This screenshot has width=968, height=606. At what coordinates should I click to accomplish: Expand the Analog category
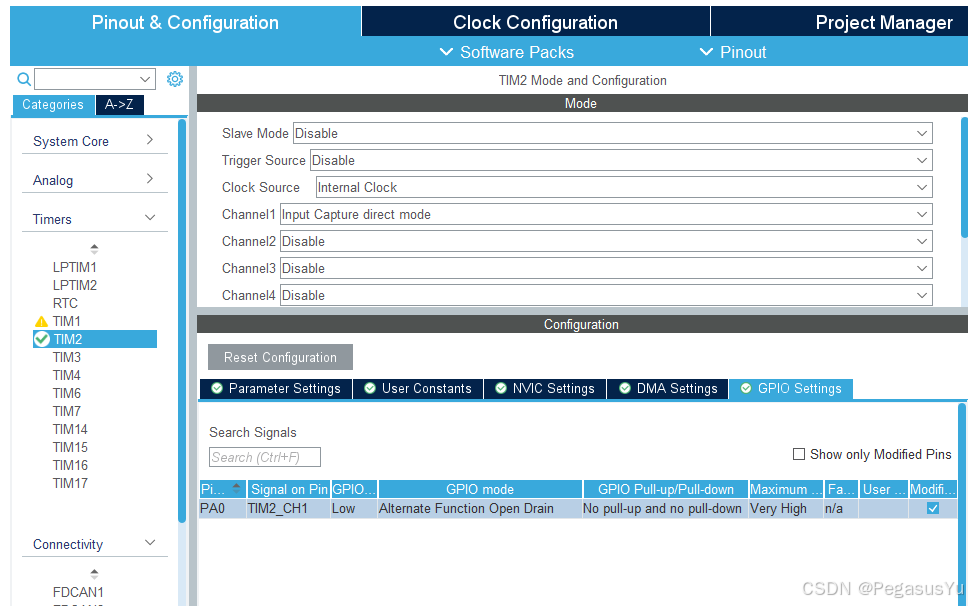[x=94, y=180]
